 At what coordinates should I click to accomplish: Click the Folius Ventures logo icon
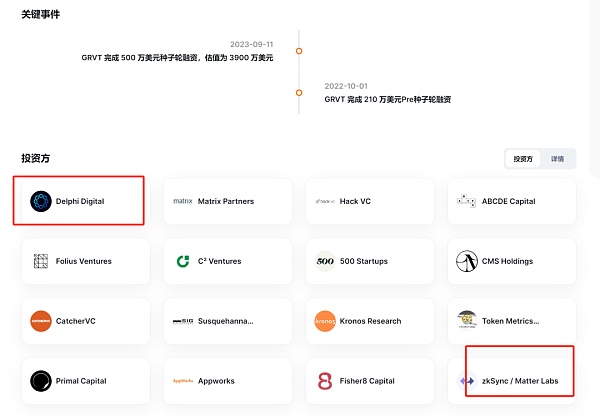(x=41, y=261)
